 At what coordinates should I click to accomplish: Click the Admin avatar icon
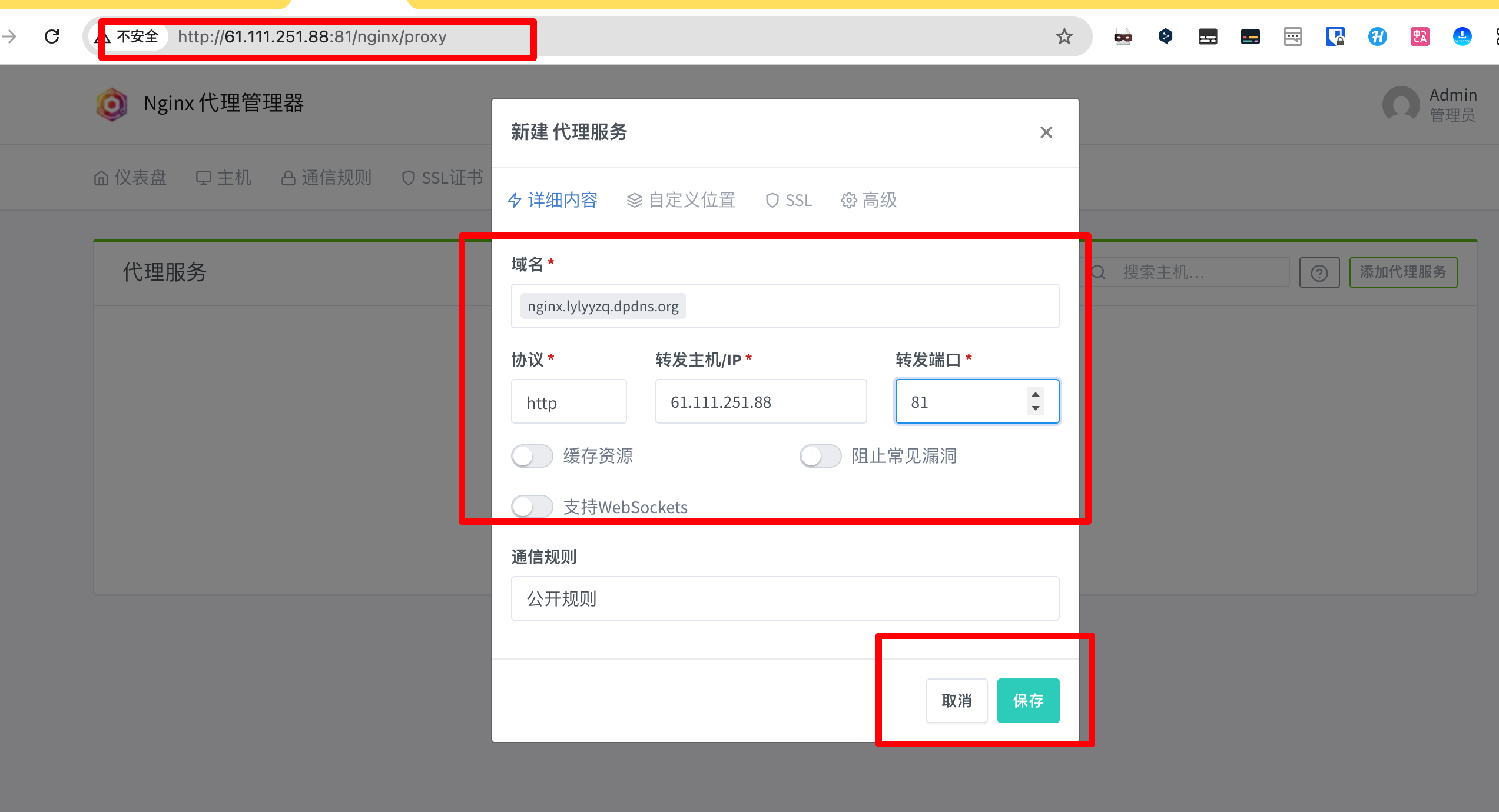click(x=1401, y=105)
